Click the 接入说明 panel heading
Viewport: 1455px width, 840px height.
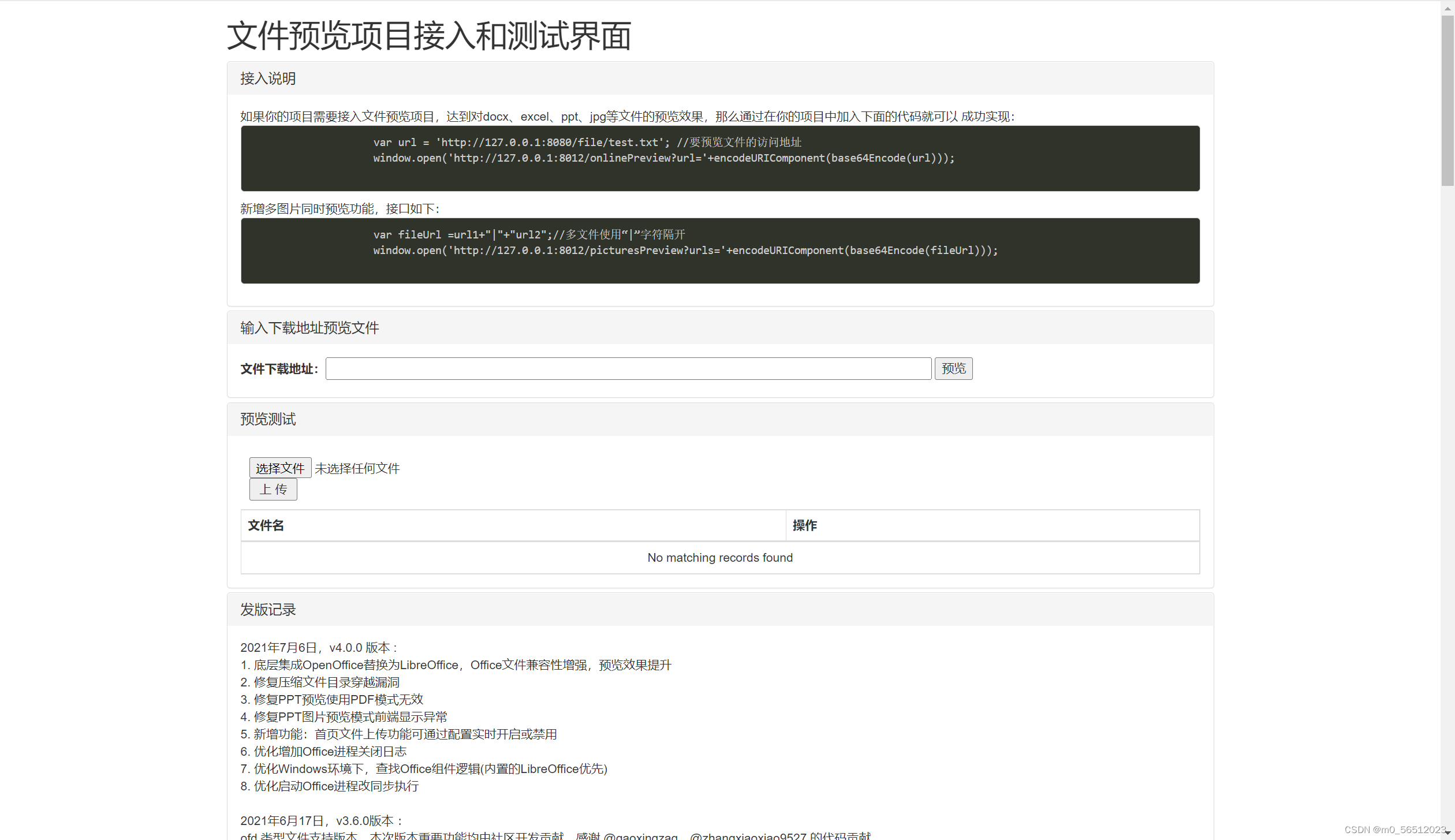point(268,79)
